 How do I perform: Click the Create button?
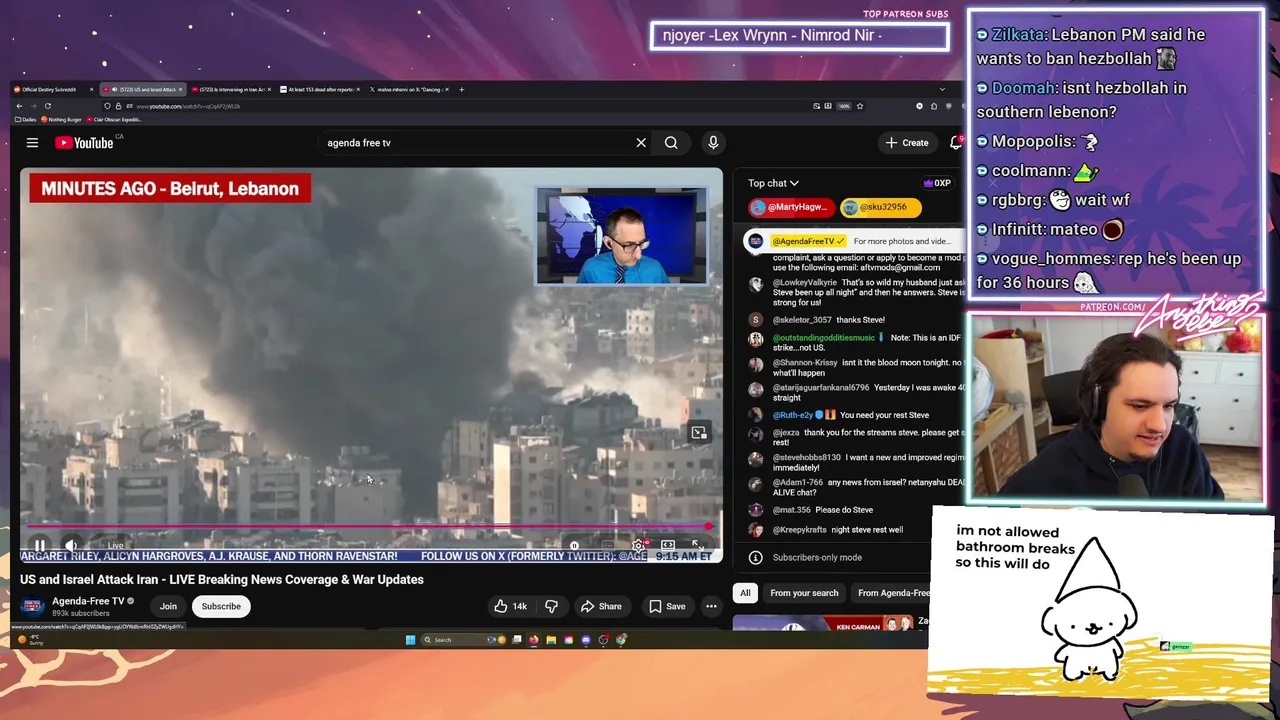[907, 143]
